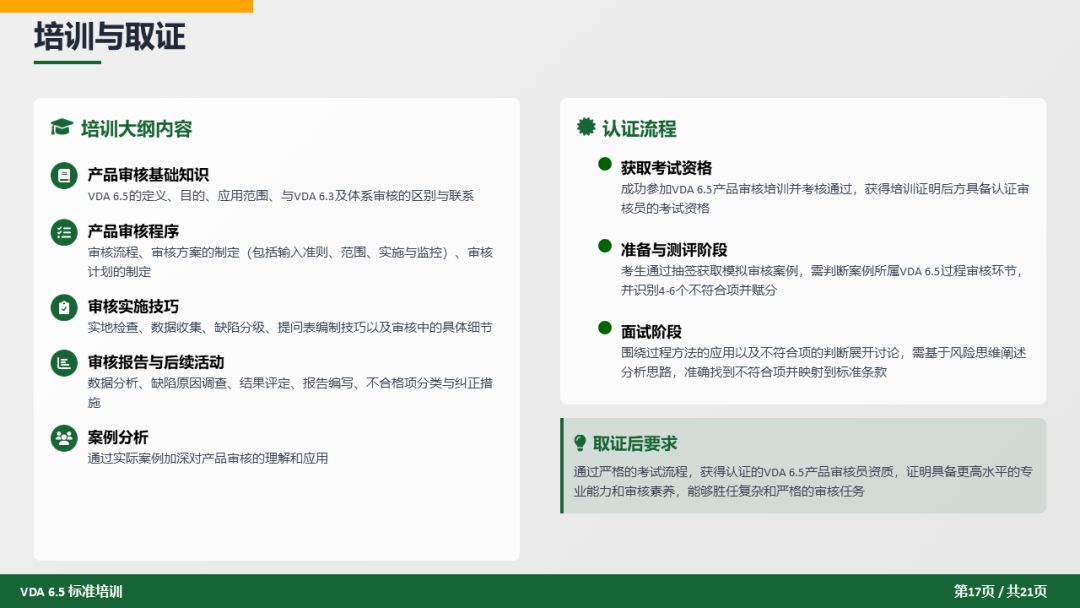Select the green bullet before 面试阶段
The width and height of the screenshot is (1080, 608).
pos(604,328)
